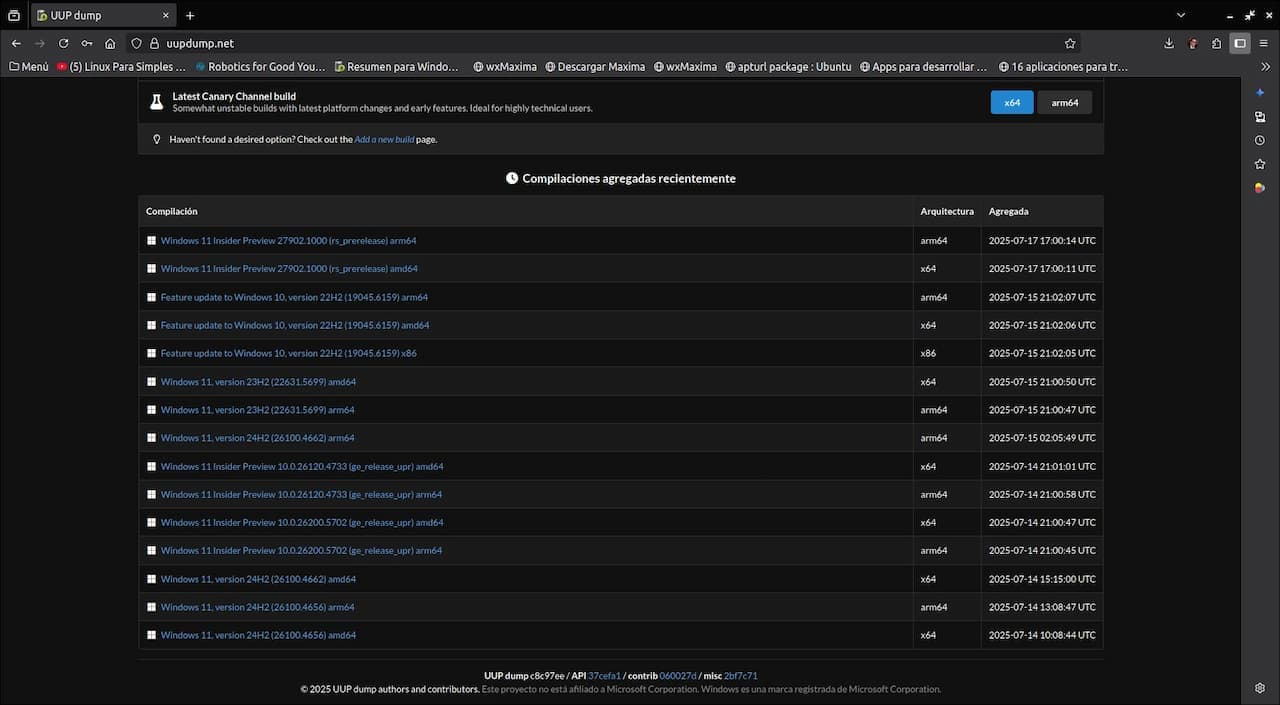Open History from the sidebar clock icon
1280x705 pixels.
[1260, 140]
